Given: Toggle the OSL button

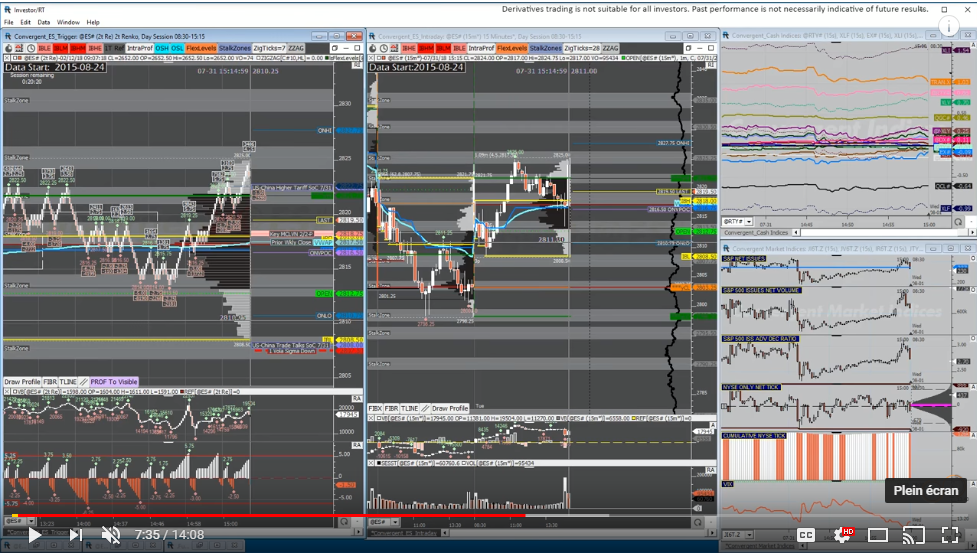Looking at the screenshot, I should click(x=177, y=48).
